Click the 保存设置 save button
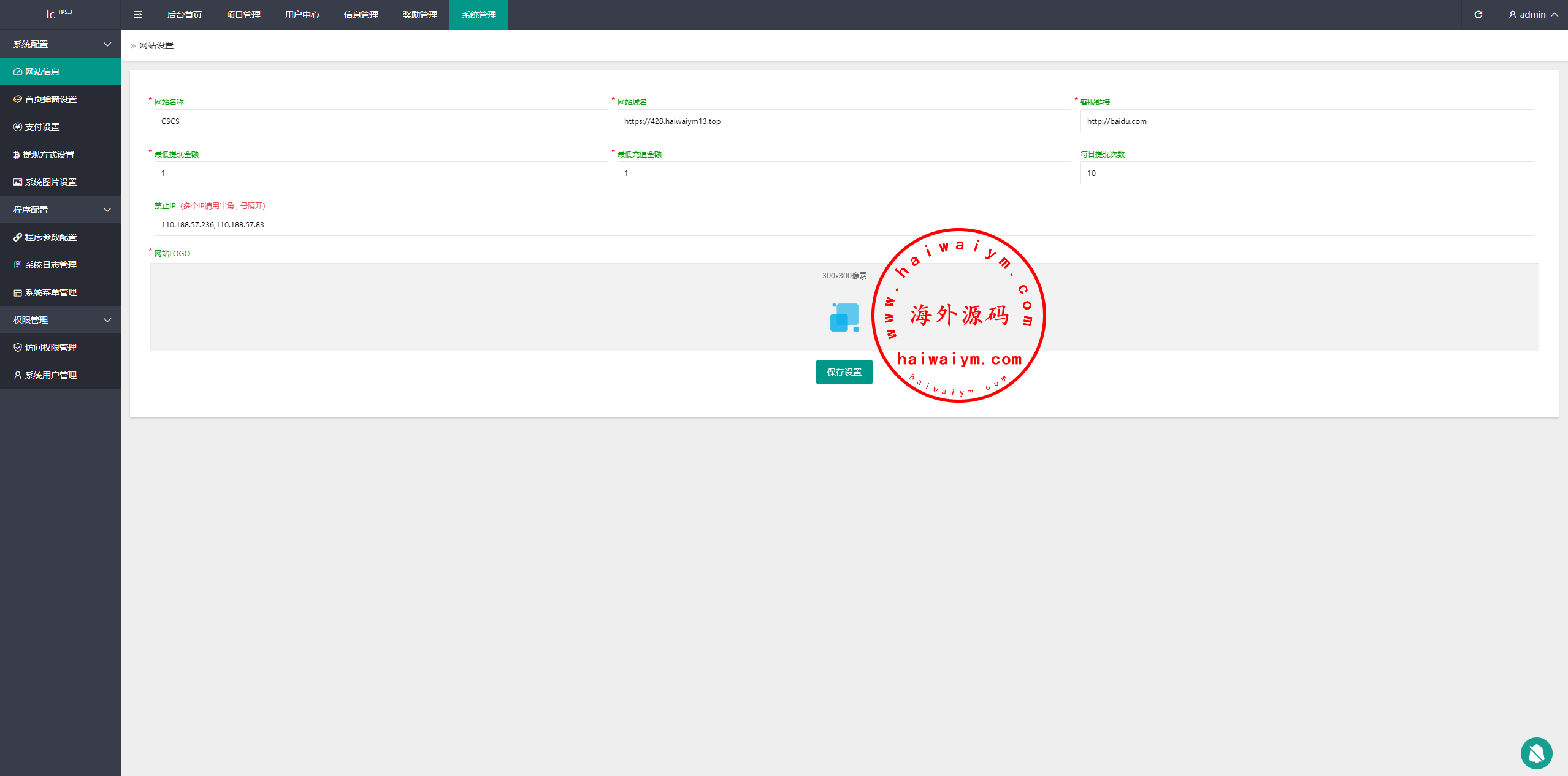Viewport: 1568px width, 776px height. click(x=844, y=372)
